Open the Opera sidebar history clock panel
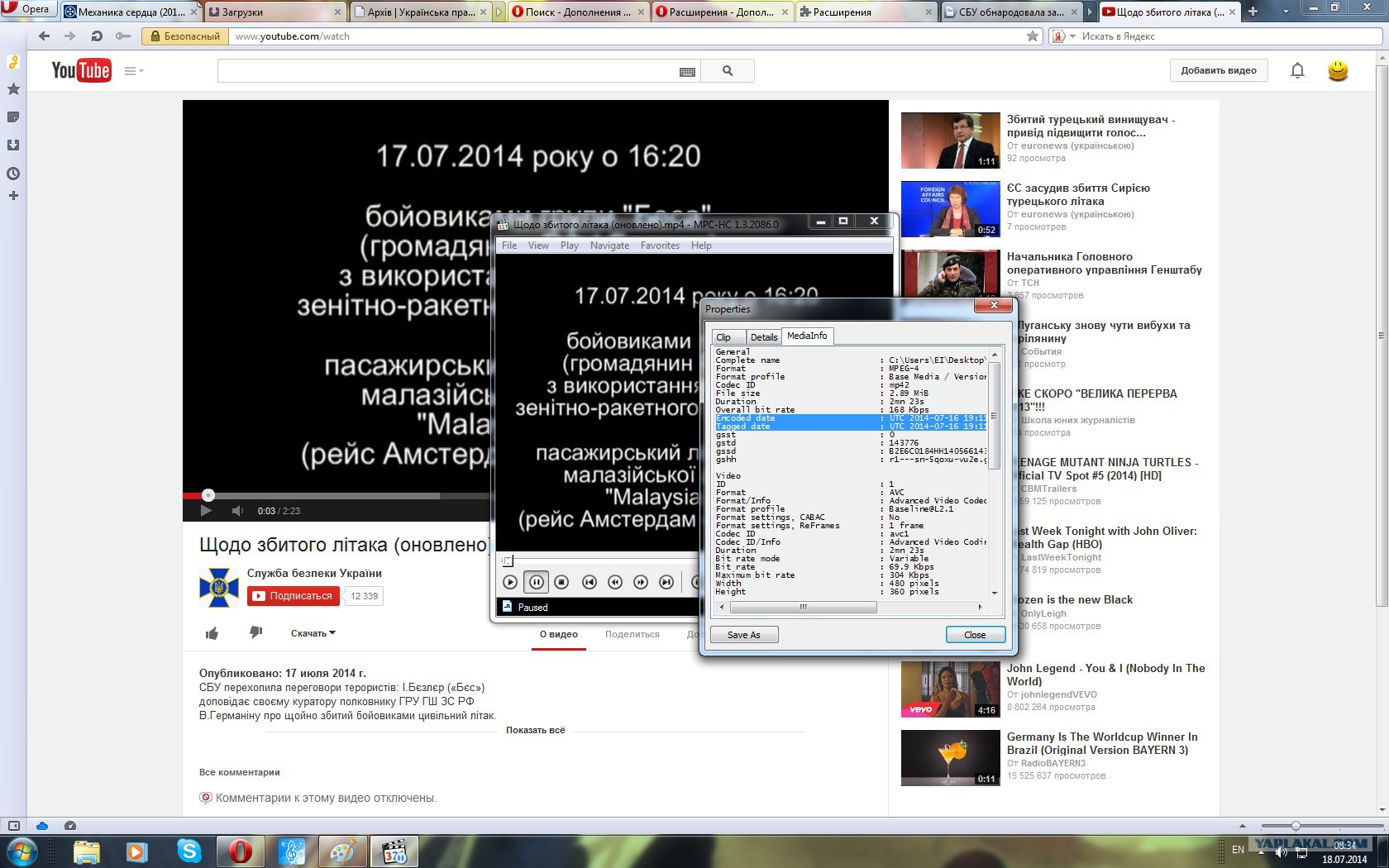 coord(13,174)
